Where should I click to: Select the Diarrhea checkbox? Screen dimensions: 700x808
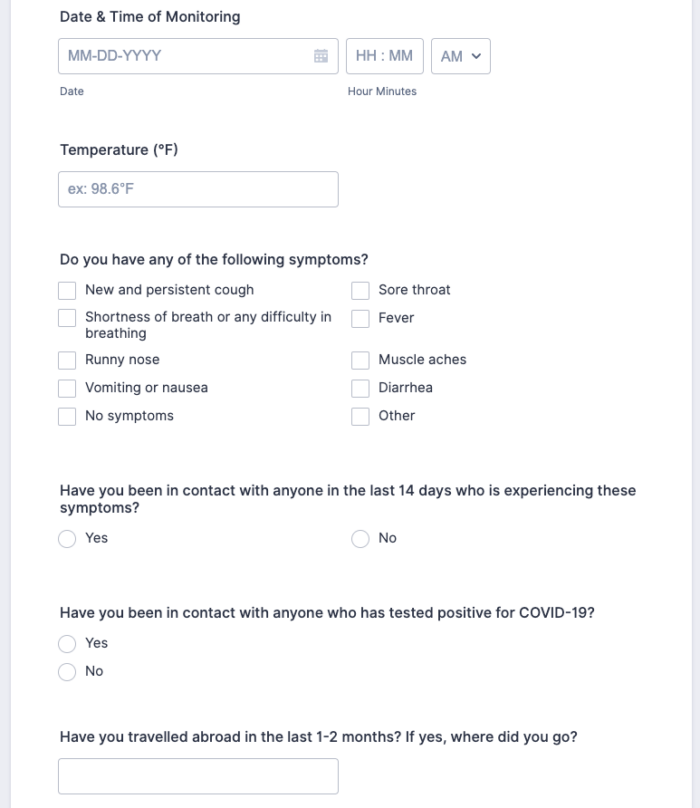(361, 388)
